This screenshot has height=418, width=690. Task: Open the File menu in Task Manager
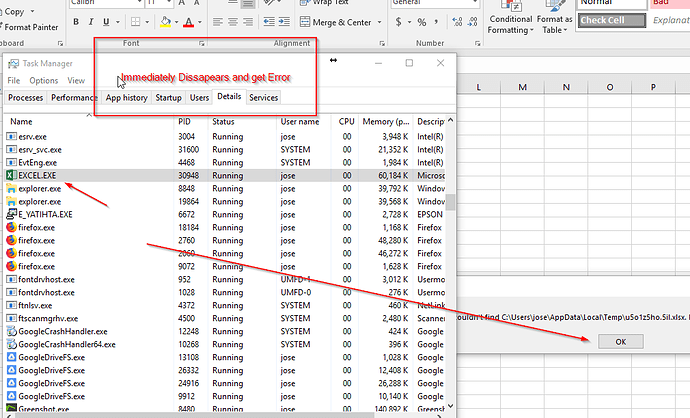14,81
